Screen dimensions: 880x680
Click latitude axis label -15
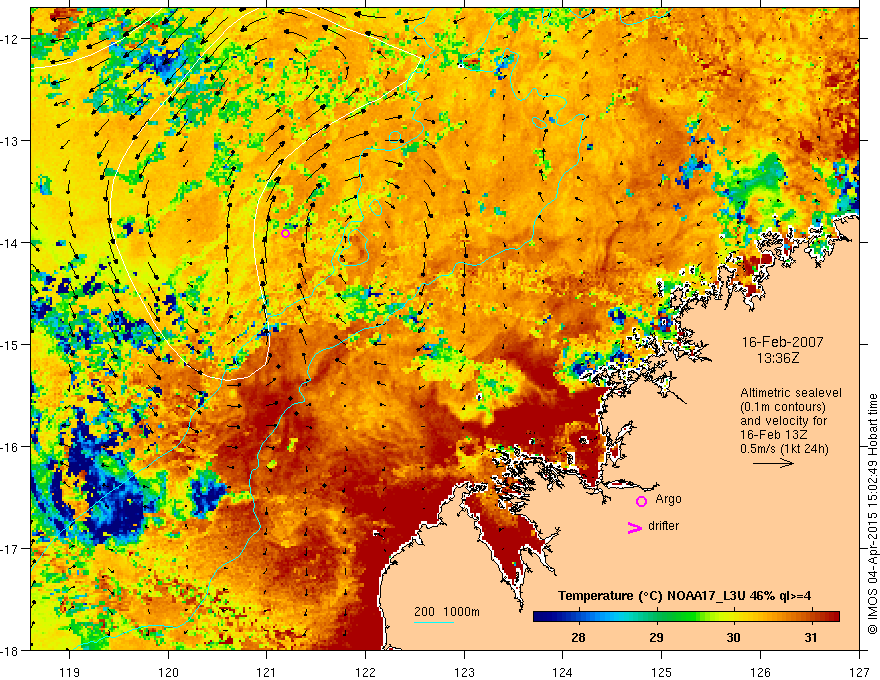coord(11,344)
